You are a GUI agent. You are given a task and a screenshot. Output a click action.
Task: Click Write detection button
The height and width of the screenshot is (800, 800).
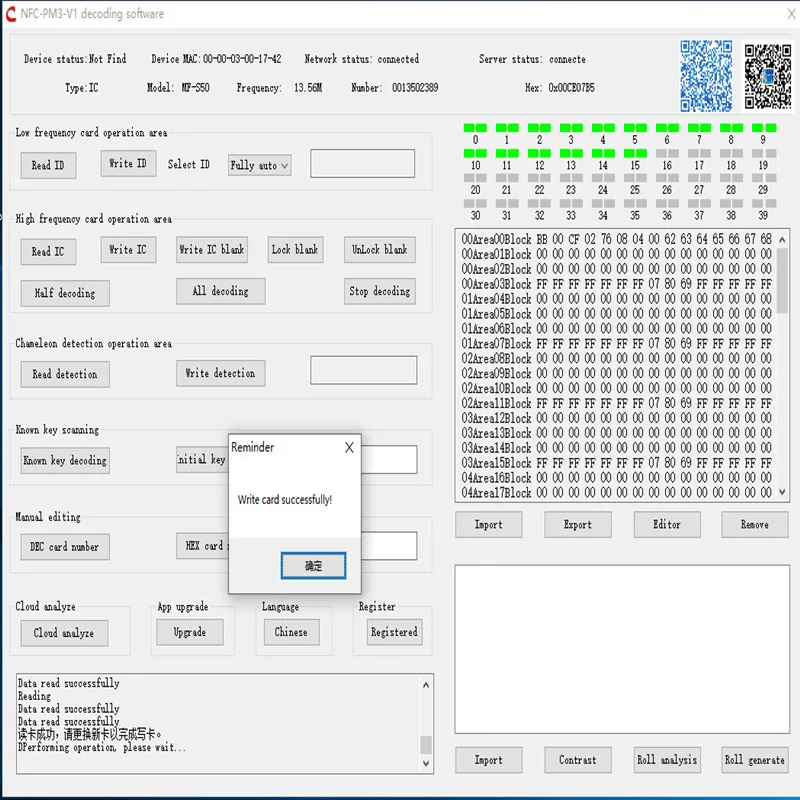220,373
